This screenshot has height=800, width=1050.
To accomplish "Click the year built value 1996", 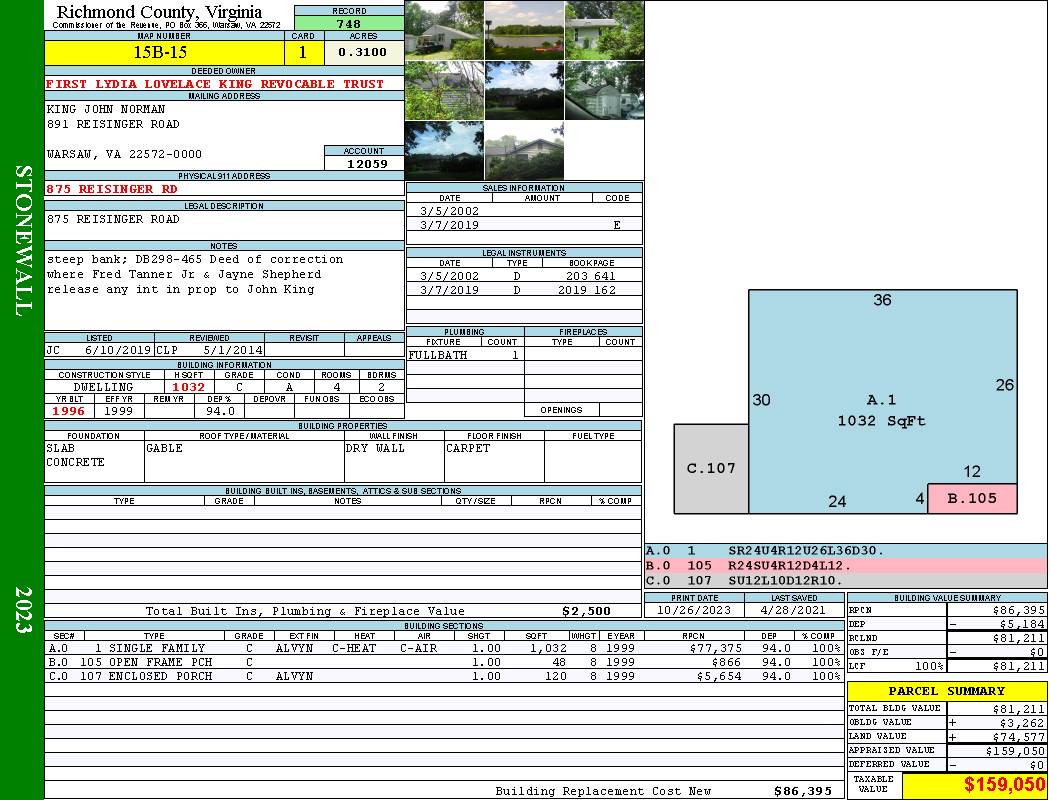I will [x=69, y=411].
